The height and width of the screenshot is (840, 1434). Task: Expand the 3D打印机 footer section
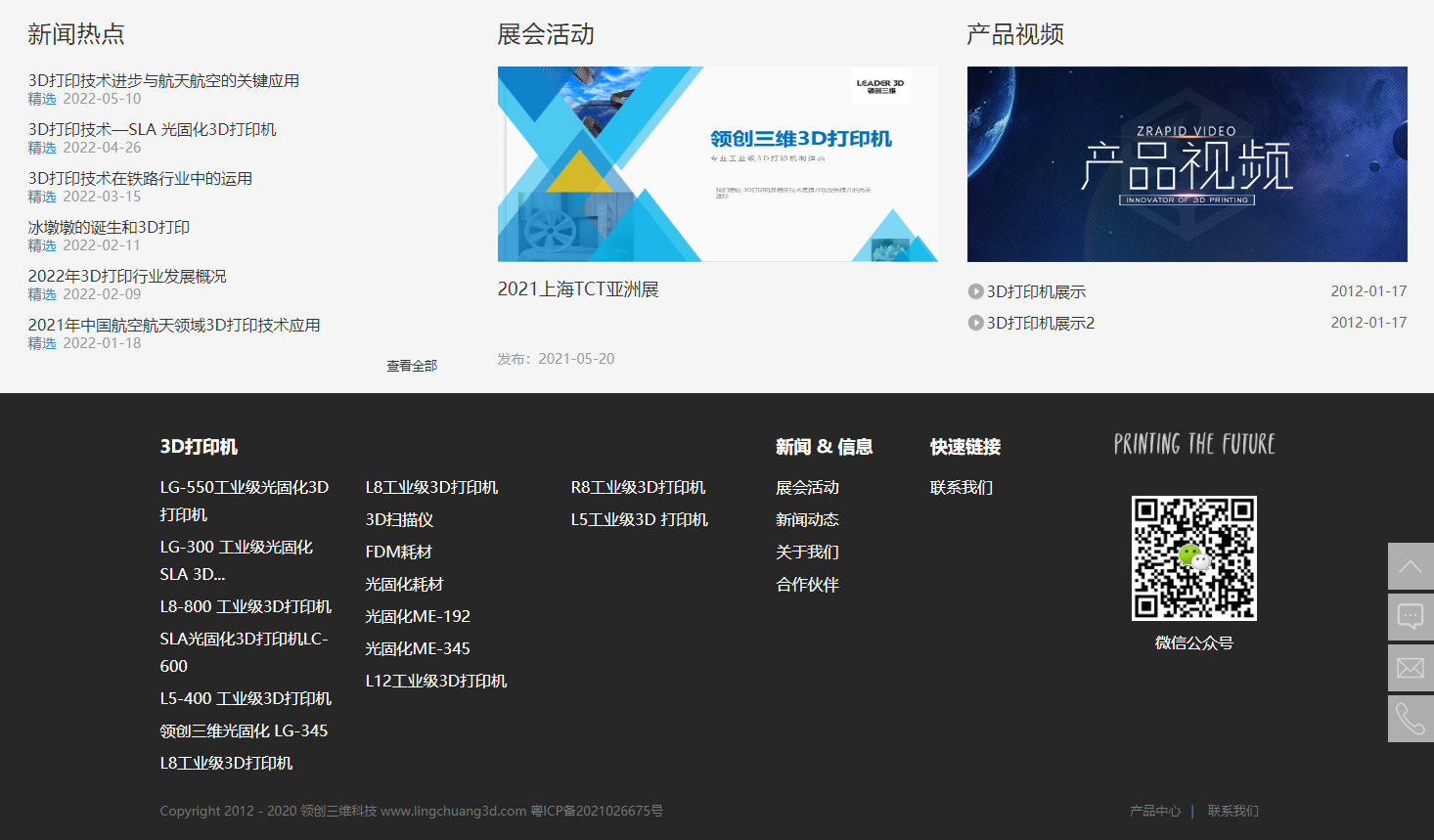(x=201, y=446)
